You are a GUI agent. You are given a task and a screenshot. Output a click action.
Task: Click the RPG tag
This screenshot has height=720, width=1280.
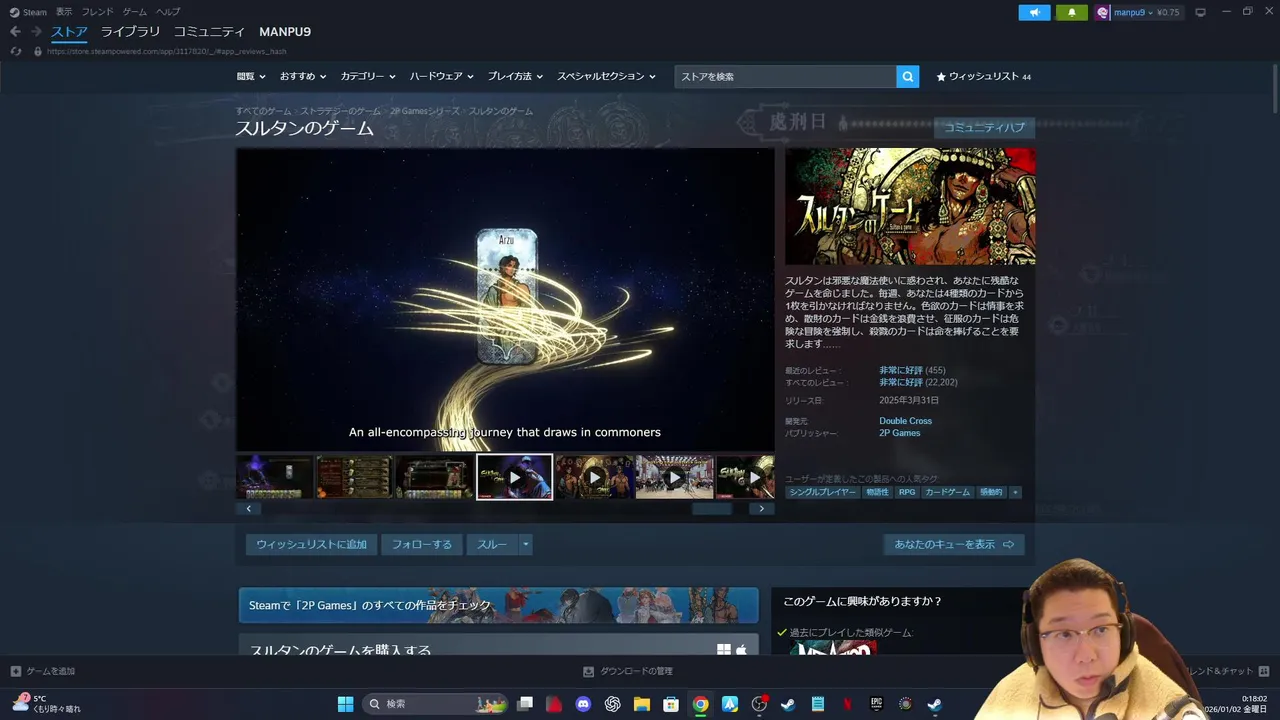(907, 492)
